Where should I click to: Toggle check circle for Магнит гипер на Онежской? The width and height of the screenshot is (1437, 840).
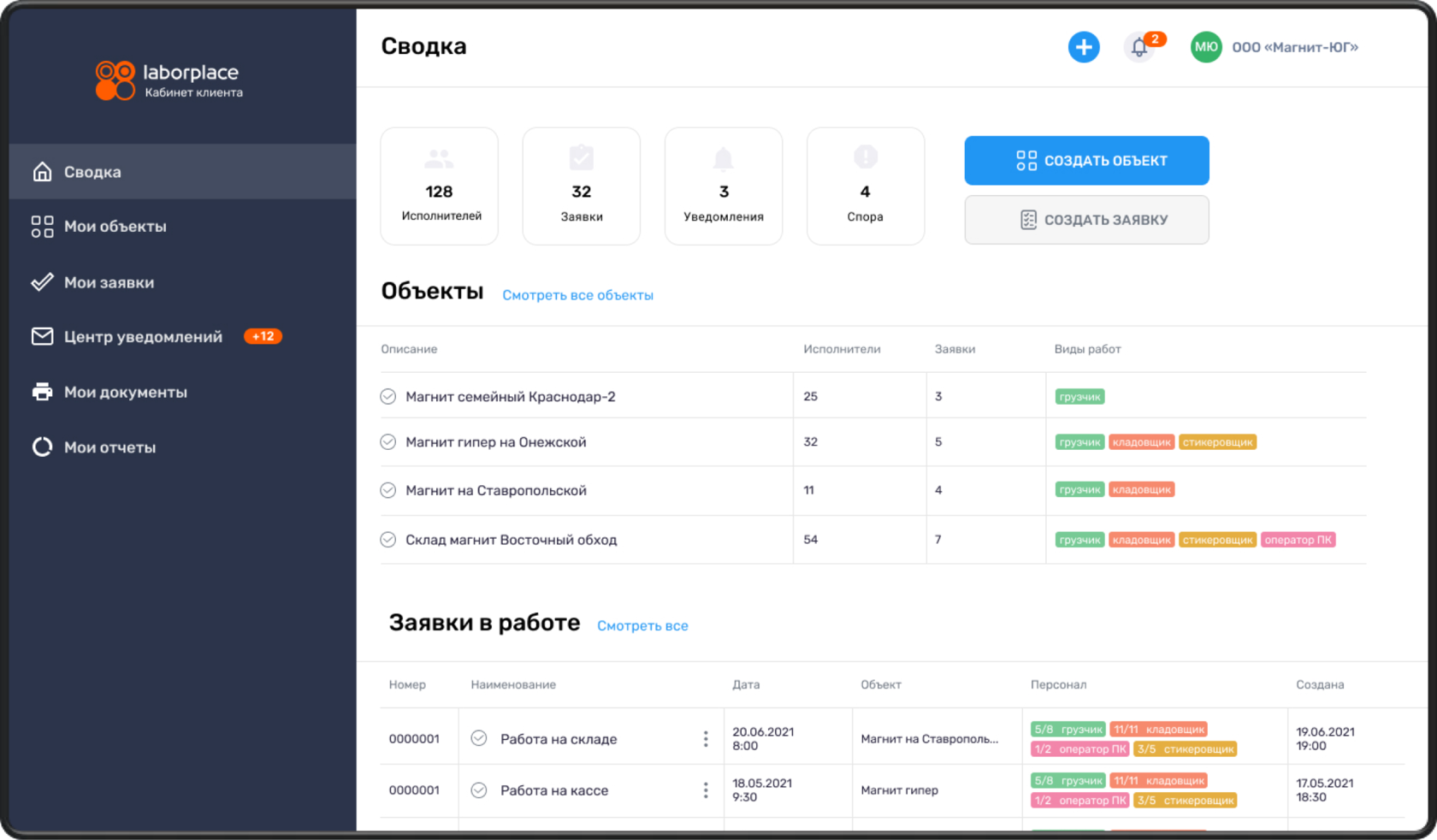click(388, 442)
